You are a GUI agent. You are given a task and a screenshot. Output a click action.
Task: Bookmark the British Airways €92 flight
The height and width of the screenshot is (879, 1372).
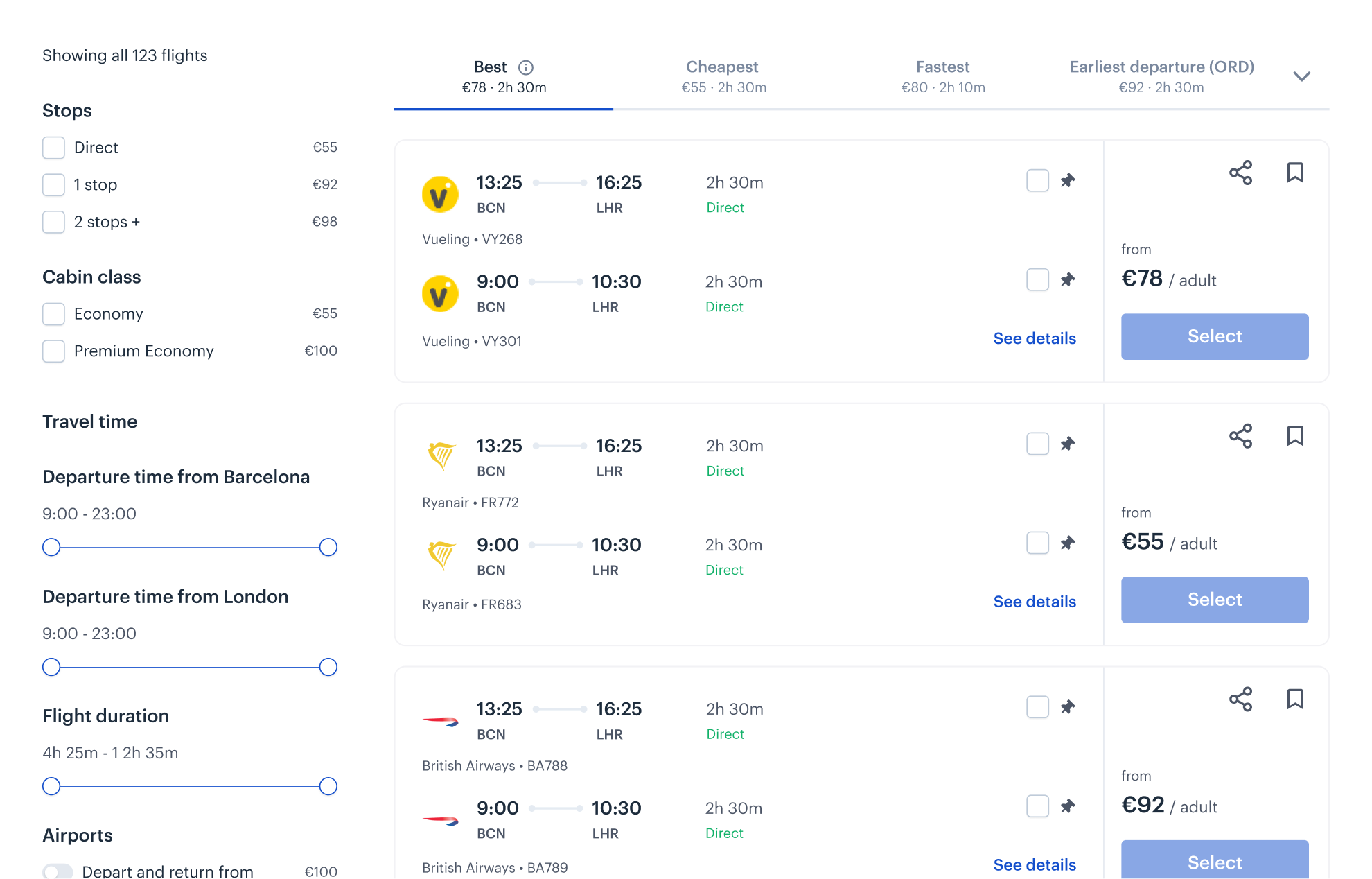1294,699
